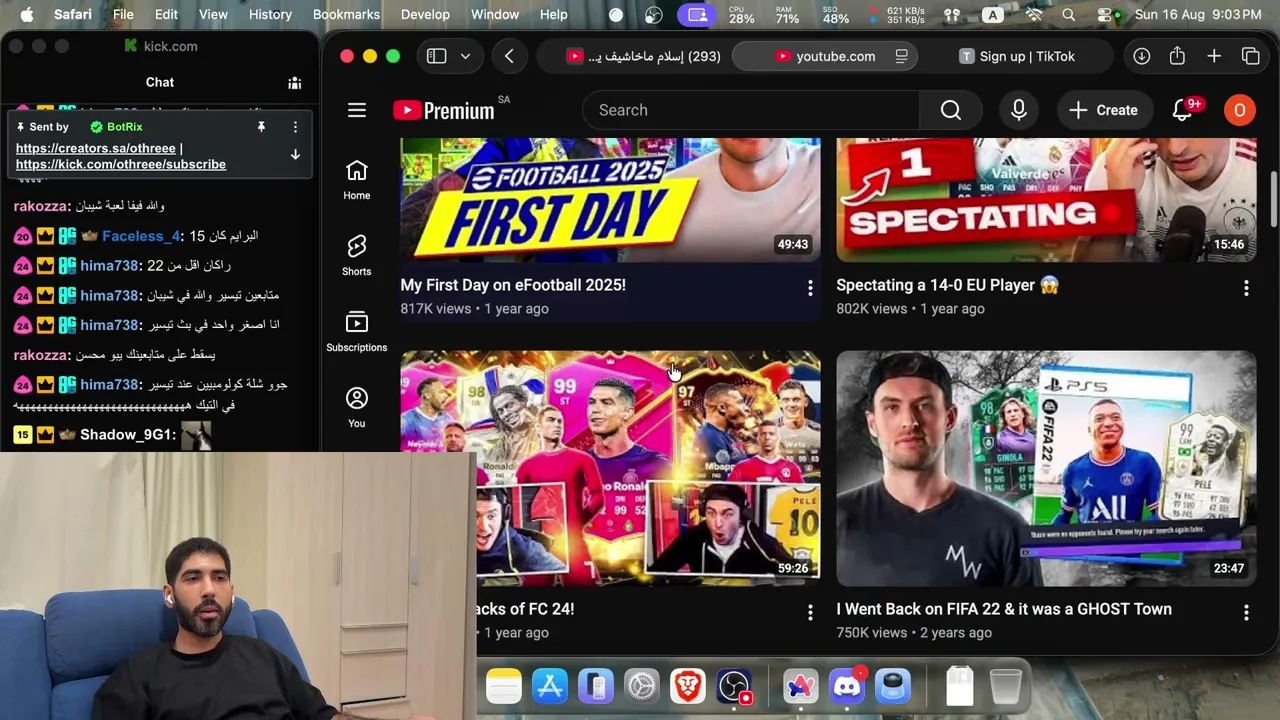This screenshot has width=1280, height=720.
Task: Click the YouTube search magnifier button
Action: pos(951,110)
